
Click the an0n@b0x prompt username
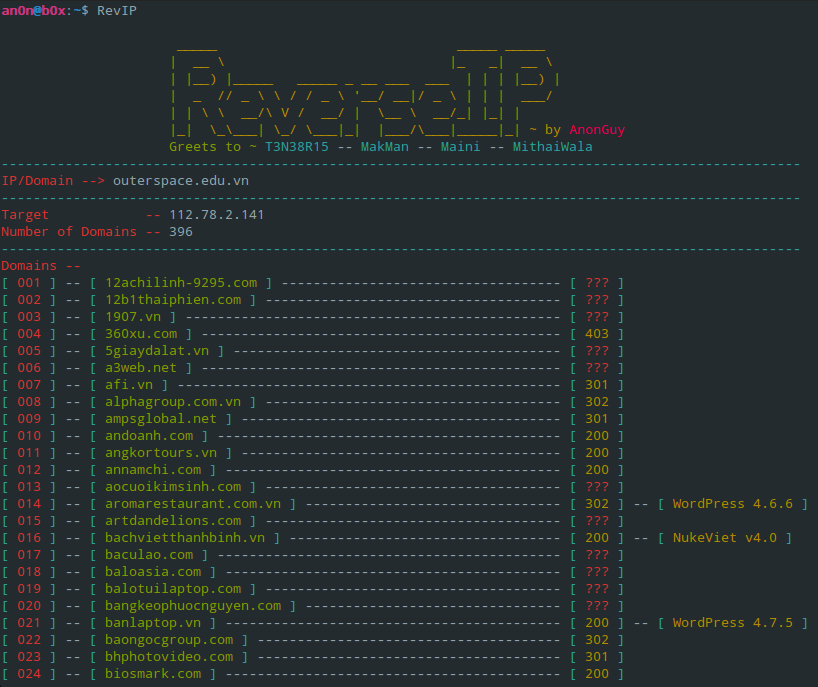33,10
